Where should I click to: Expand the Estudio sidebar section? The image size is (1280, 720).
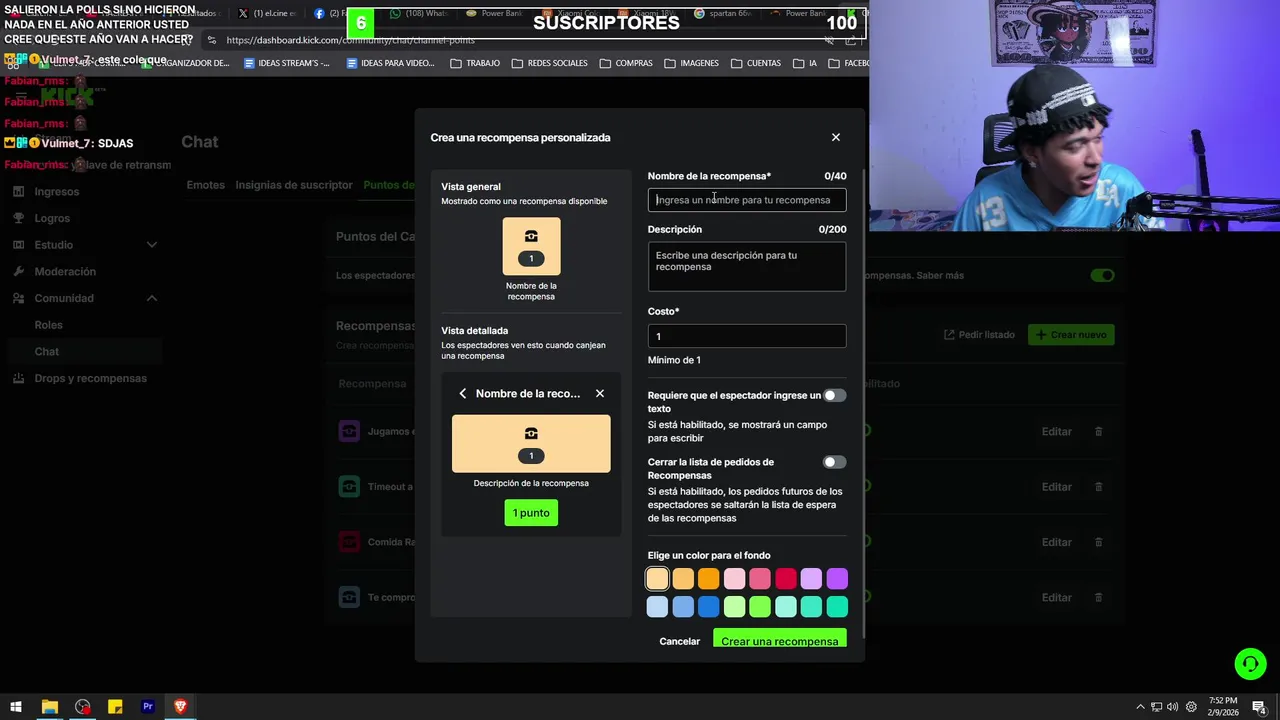tap(152, 245)
